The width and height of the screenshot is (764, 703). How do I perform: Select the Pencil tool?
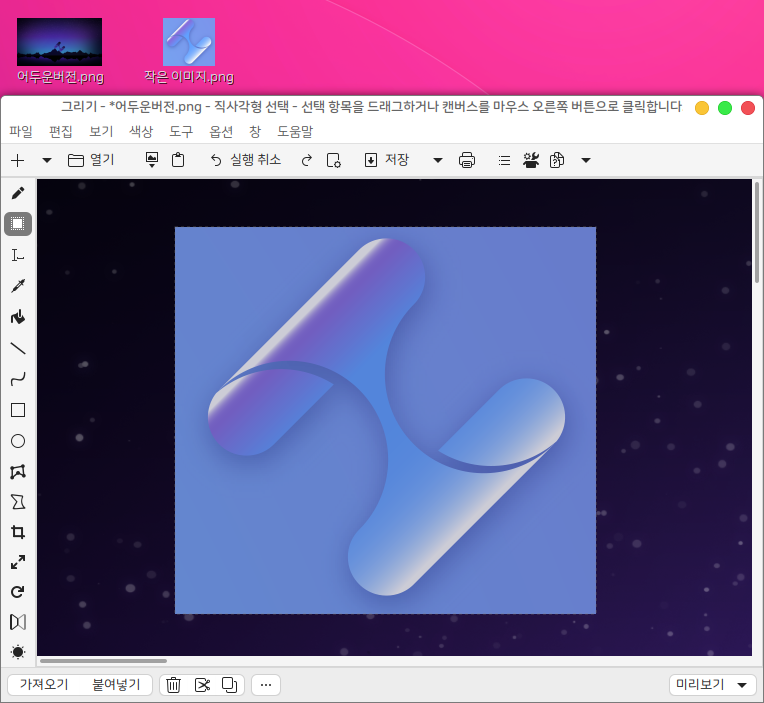pos(18,193)
